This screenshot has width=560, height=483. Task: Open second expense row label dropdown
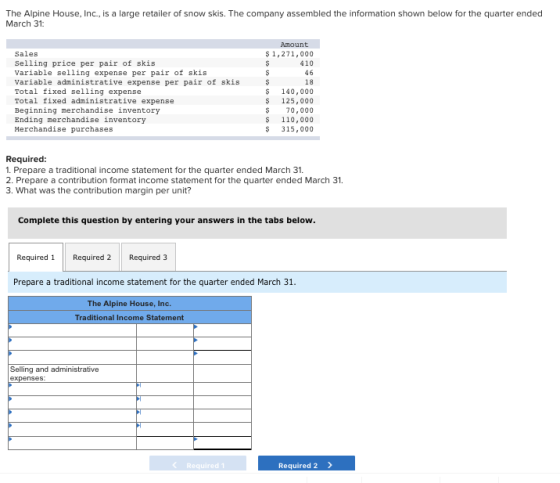pos(72,402)
